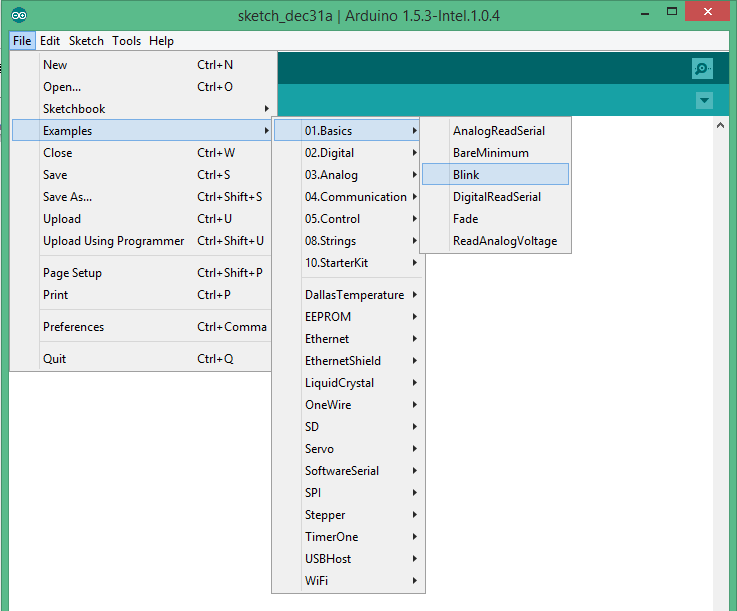The width and height of the screenshot is (737, 611).
Task: Open the tab options dropdown arrow
Action: coord(704,101)
